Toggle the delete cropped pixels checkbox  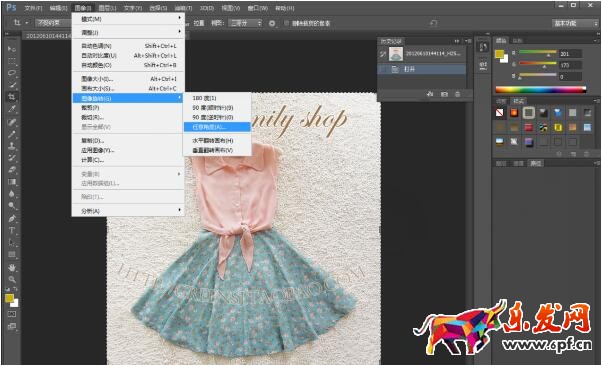click(x=286, y=23)
